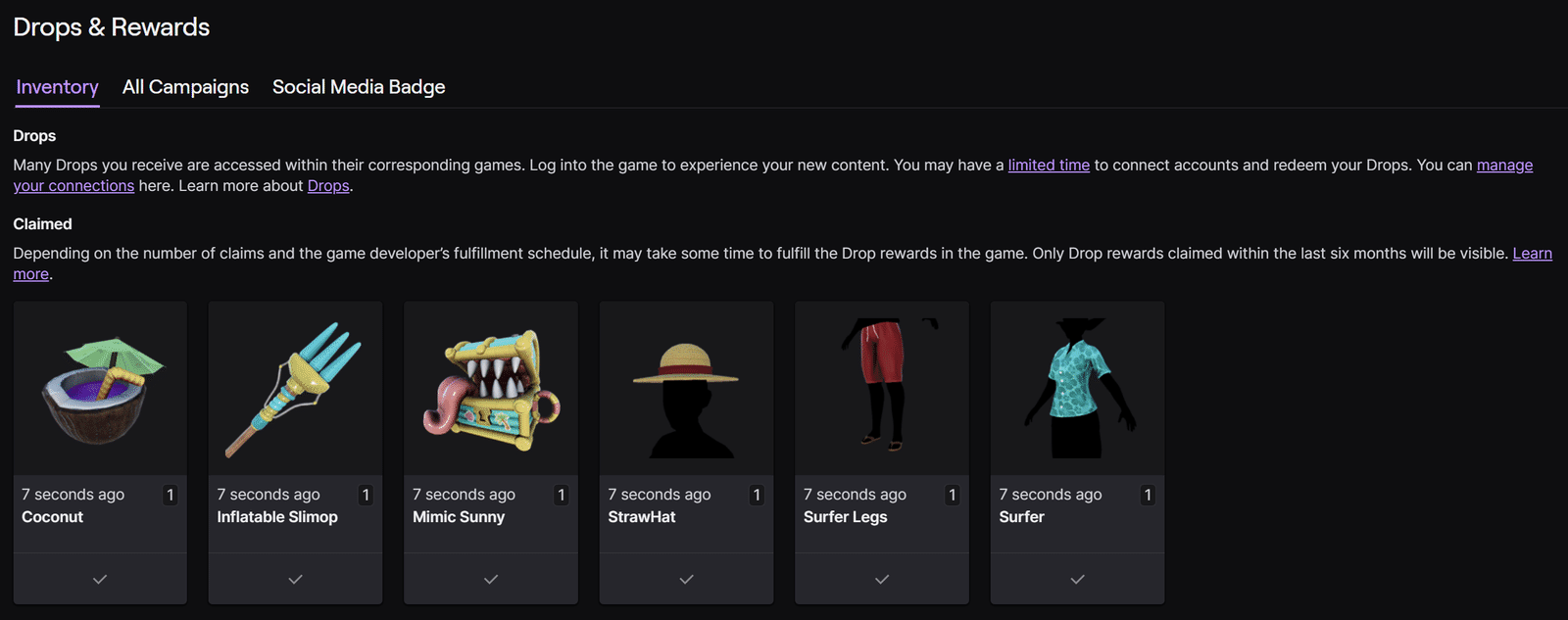Click the Mimic Sunny chest image
Screen dimensions: 1568x620
(491, 389)
